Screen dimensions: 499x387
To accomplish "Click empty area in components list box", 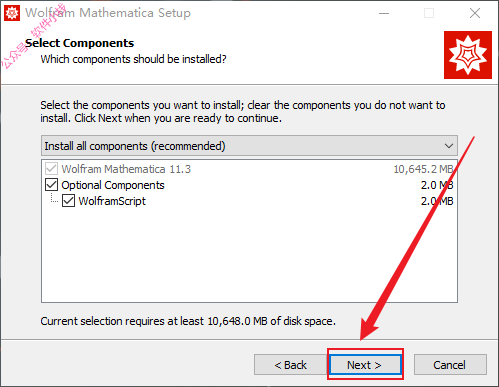I will (249, 255).
